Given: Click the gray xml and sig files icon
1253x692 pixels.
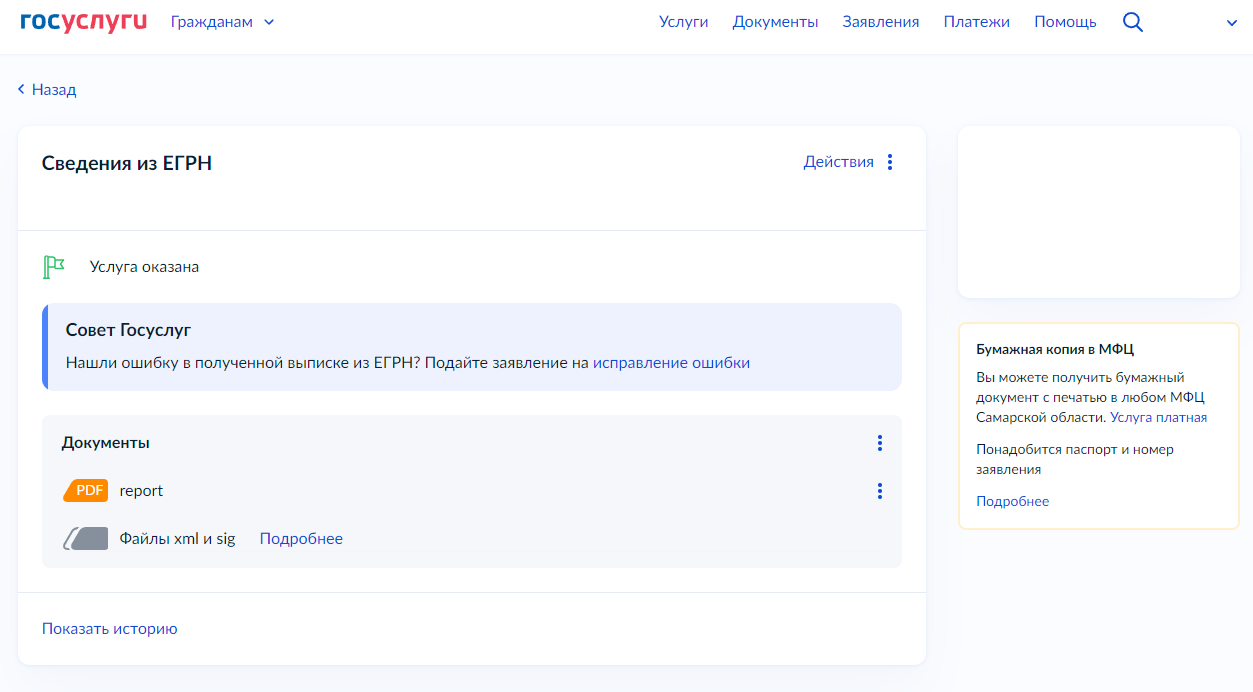Looking at the screenshot, I should pos(86,539).
